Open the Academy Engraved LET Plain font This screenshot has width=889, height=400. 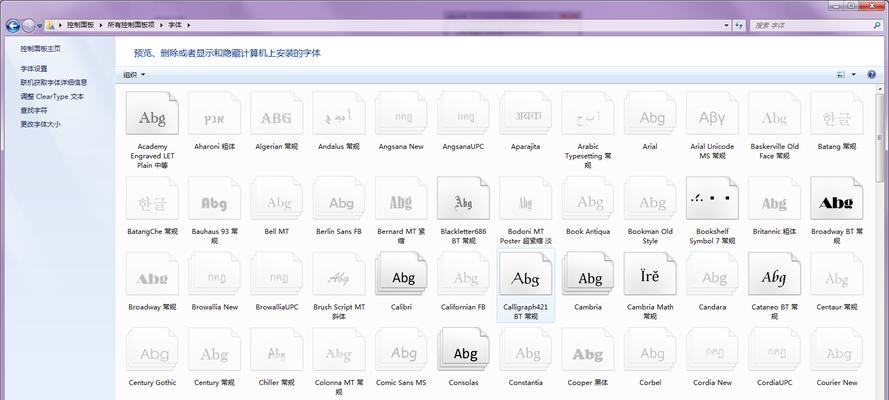152,113
